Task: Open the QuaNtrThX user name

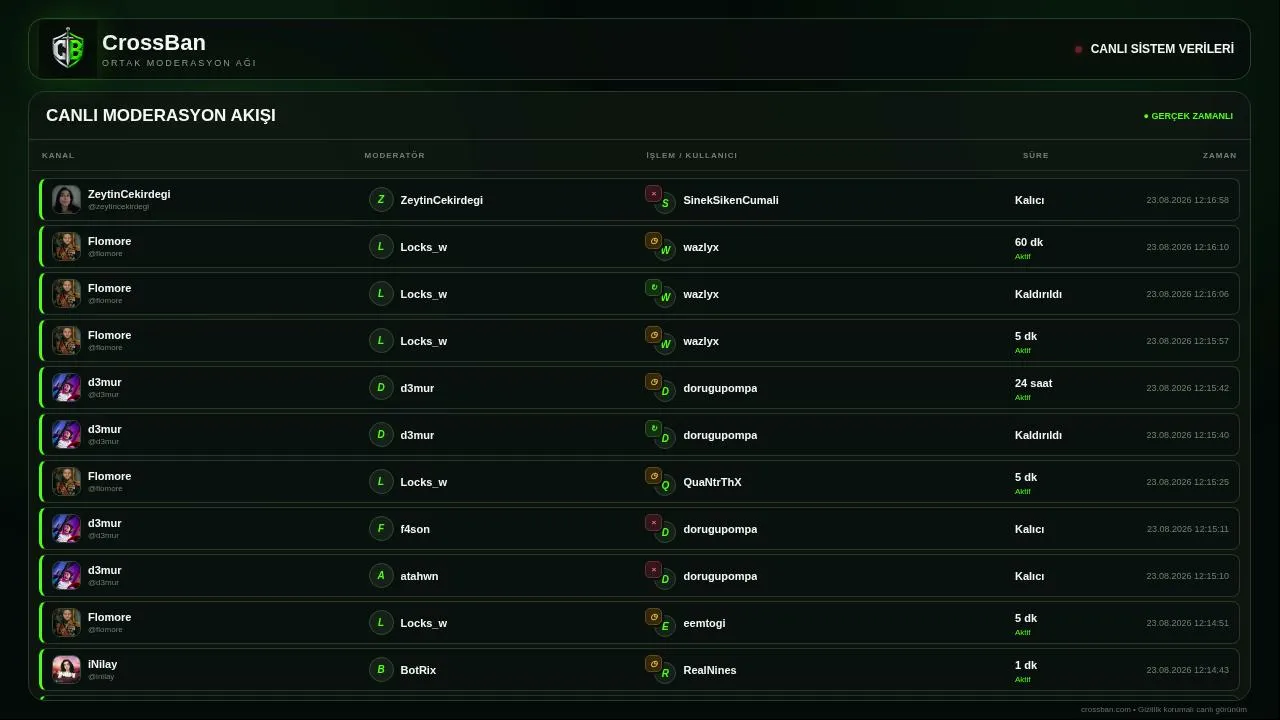Action: (712, 482)
